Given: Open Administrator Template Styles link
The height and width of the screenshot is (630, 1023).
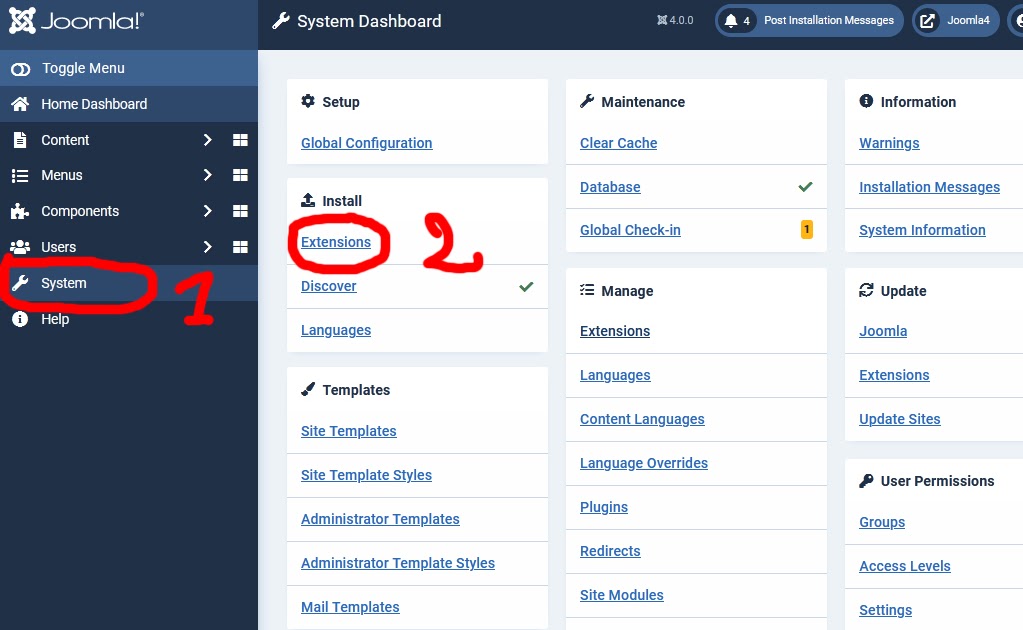Looking at the screenshot, I should point(398,563).
